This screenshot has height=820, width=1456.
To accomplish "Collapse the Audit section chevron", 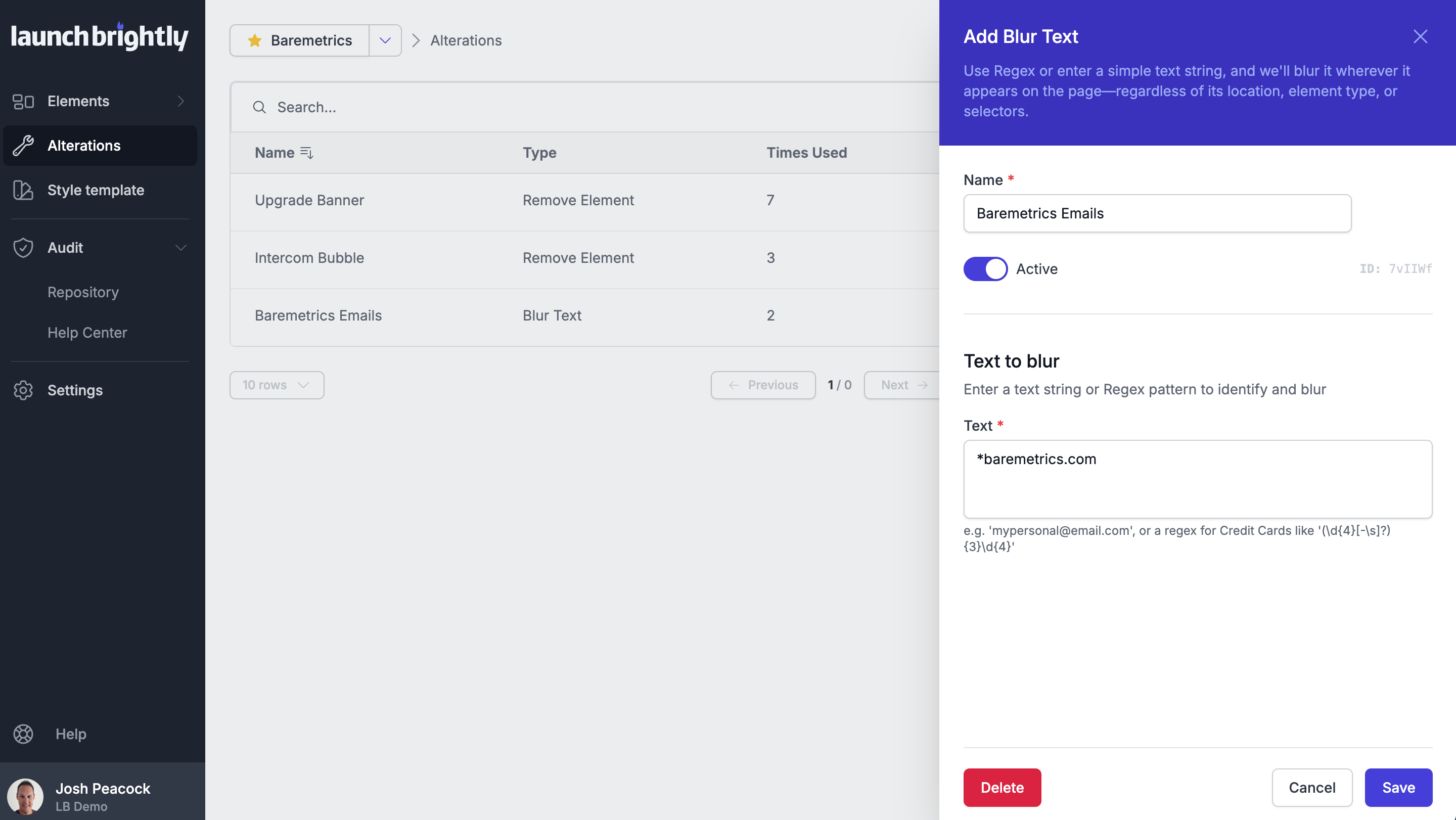I will pyautogui.click(x=181, y=248).
